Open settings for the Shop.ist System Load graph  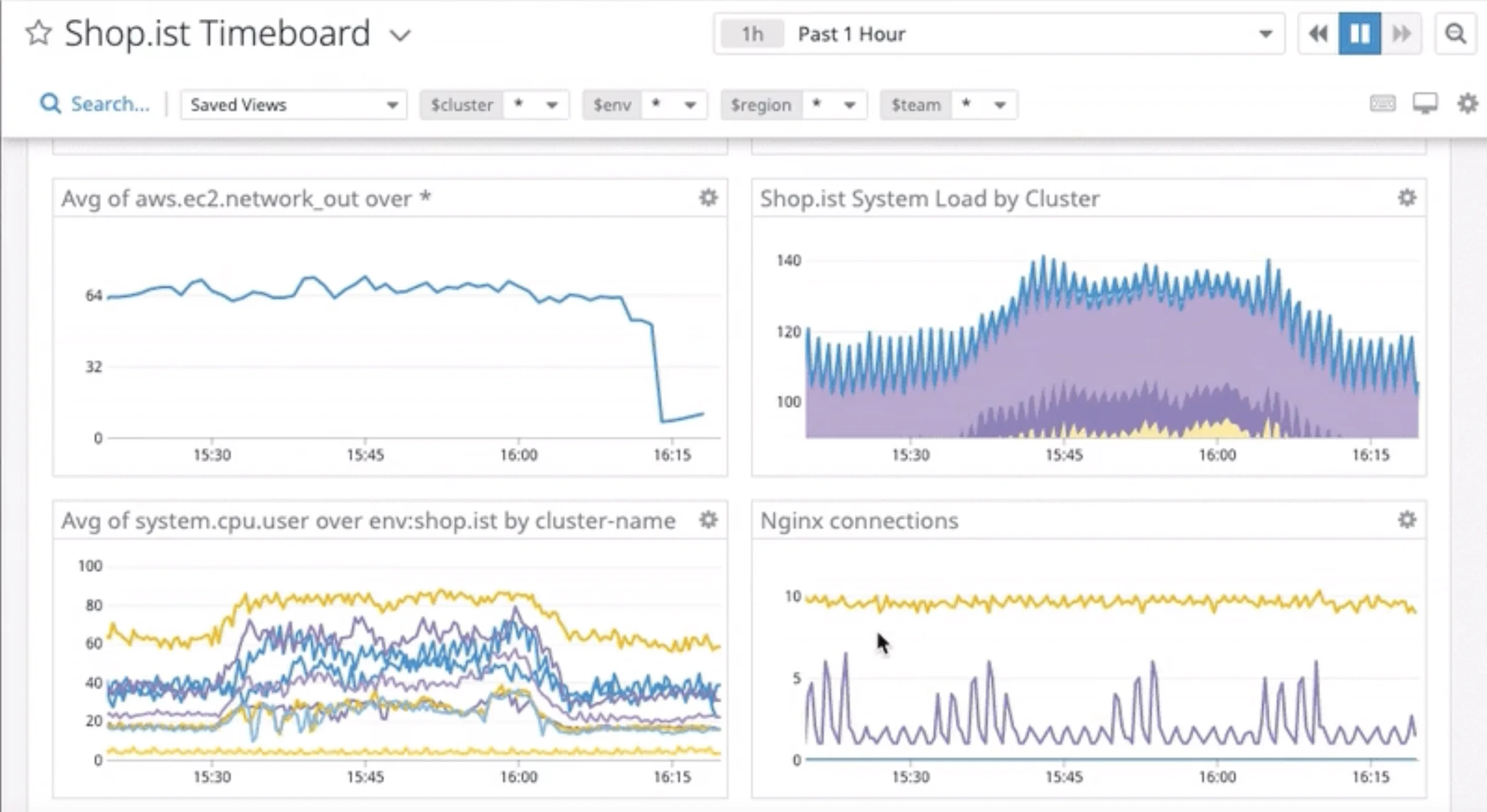pos(1407,198)
